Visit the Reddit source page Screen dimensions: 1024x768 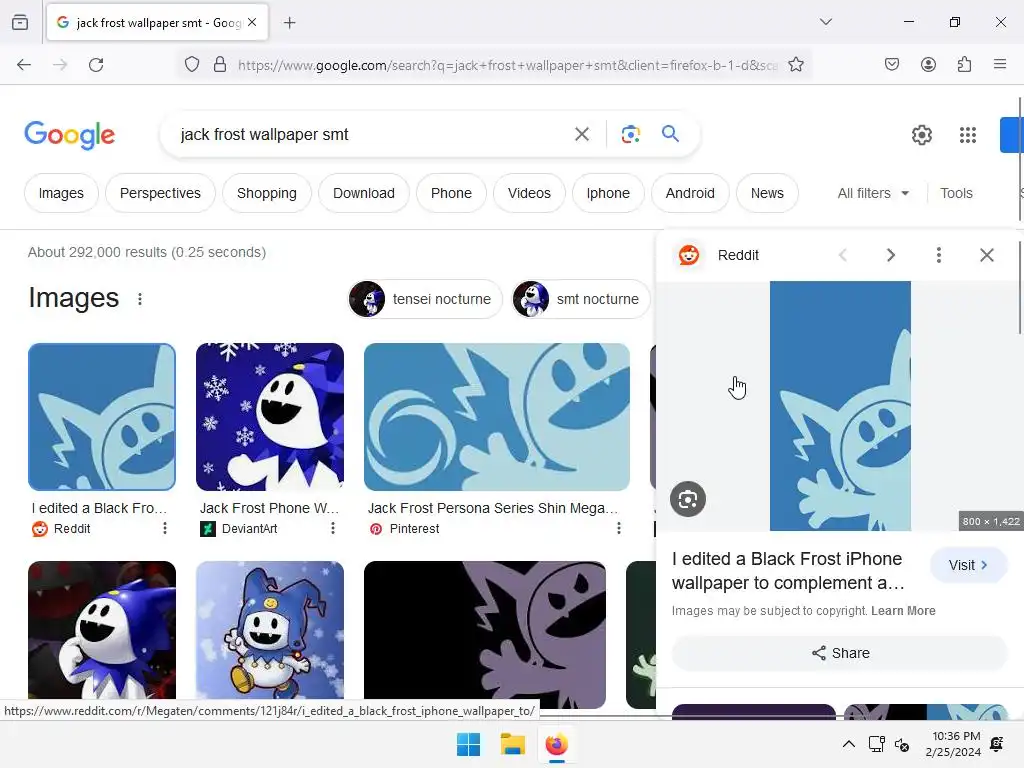click(x=968, y=565)
